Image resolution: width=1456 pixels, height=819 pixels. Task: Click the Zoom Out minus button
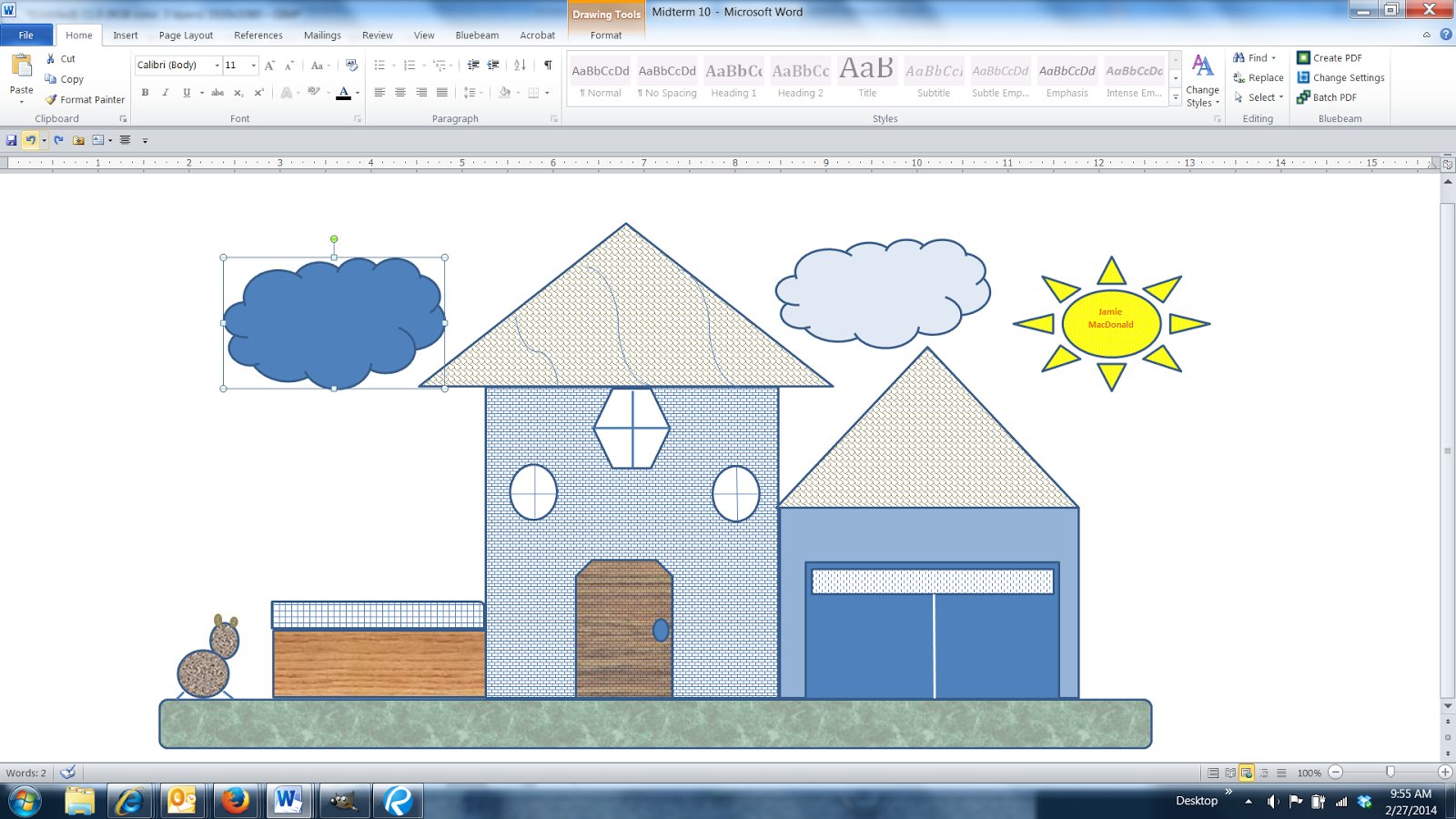[x=1335, y=773]
